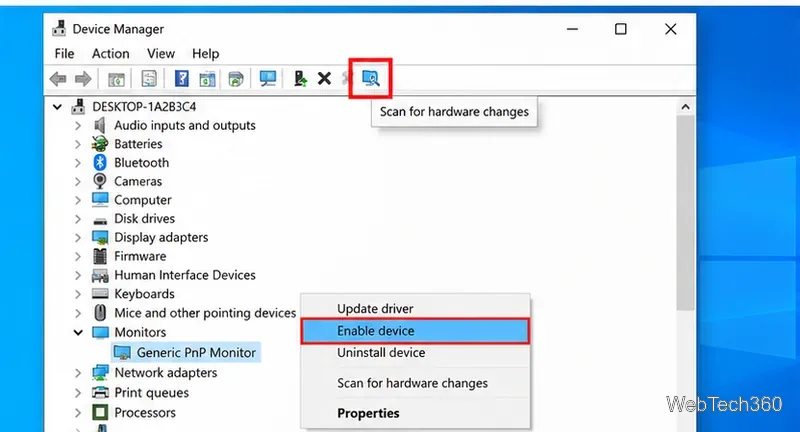Click the Batteries icon in the tree

click(100, 144)
